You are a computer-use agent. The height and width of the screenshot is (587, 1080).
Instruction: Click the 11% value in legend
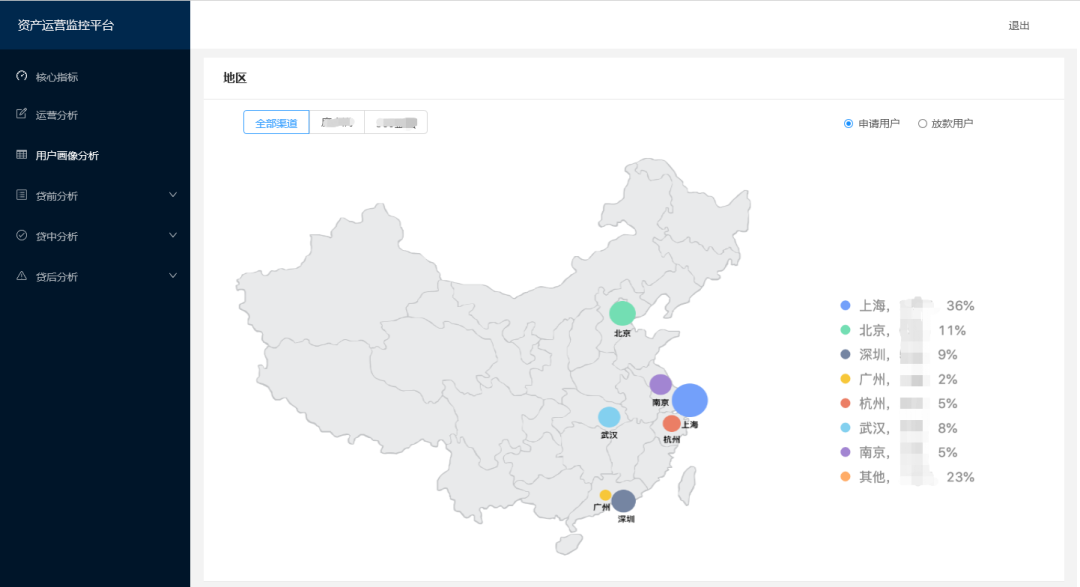[952, 331]
